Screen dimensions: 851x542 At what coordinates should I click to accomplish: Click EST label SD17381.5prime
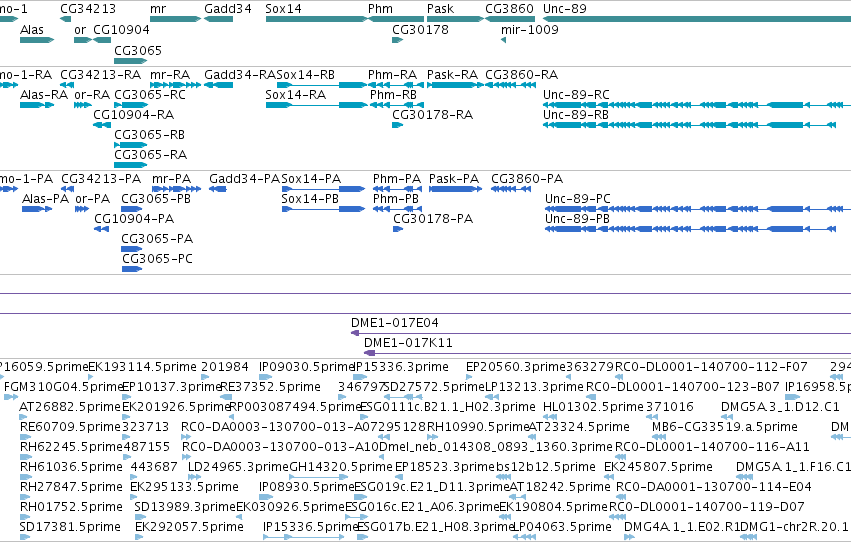tap(70, 527)
